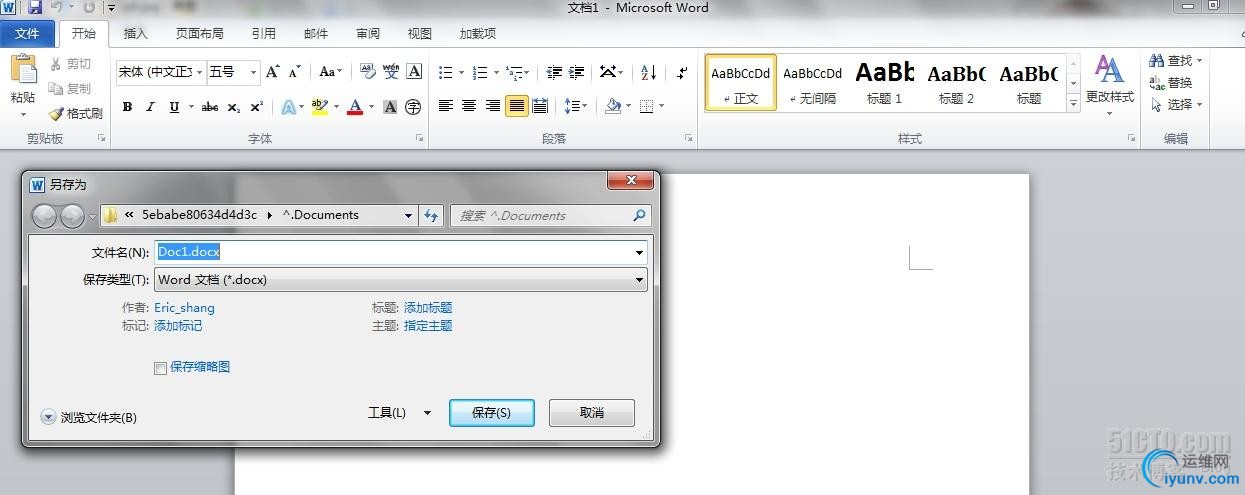Apply character shading icon

[390, 107]
